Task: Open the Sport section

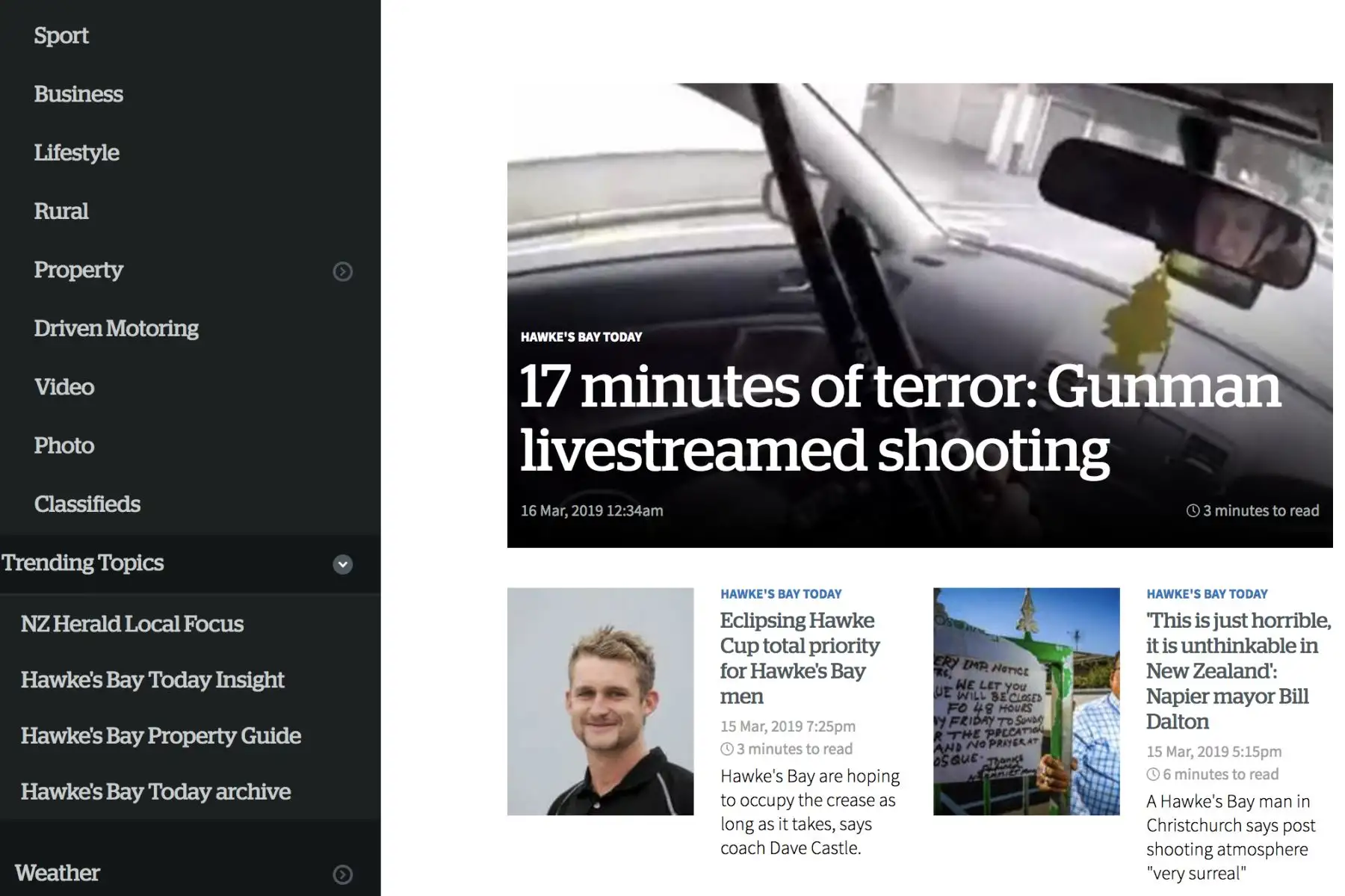Action: pos(61,36)
